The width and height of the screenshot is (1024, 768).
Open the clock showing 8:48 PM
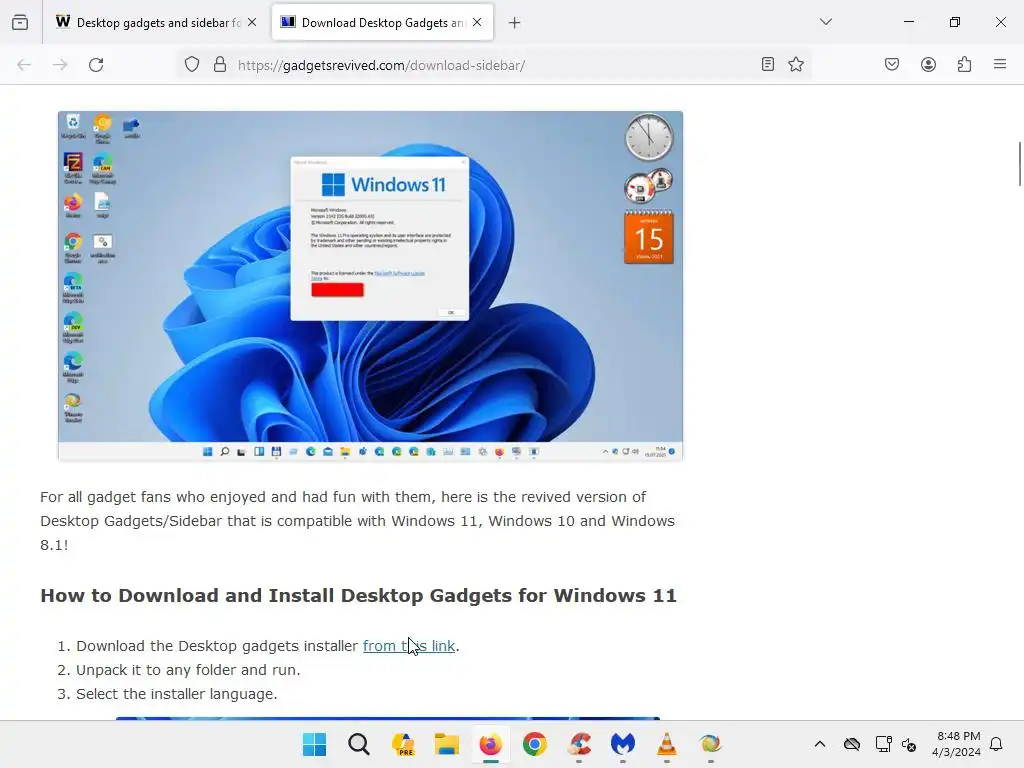pos(957,744)
